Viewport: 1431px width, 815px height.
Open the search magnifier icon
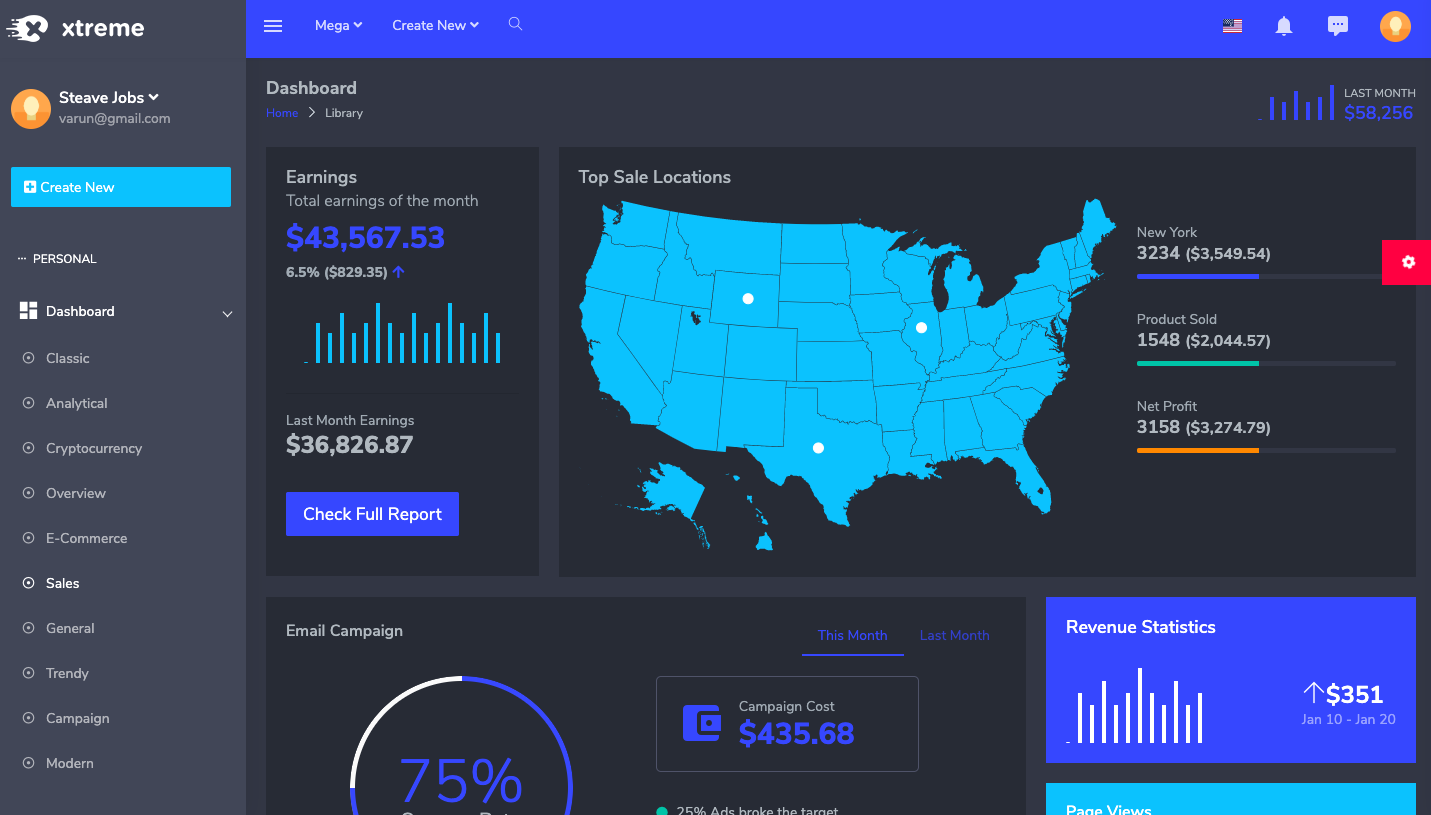pyautogui.click(x=515, y=24)
